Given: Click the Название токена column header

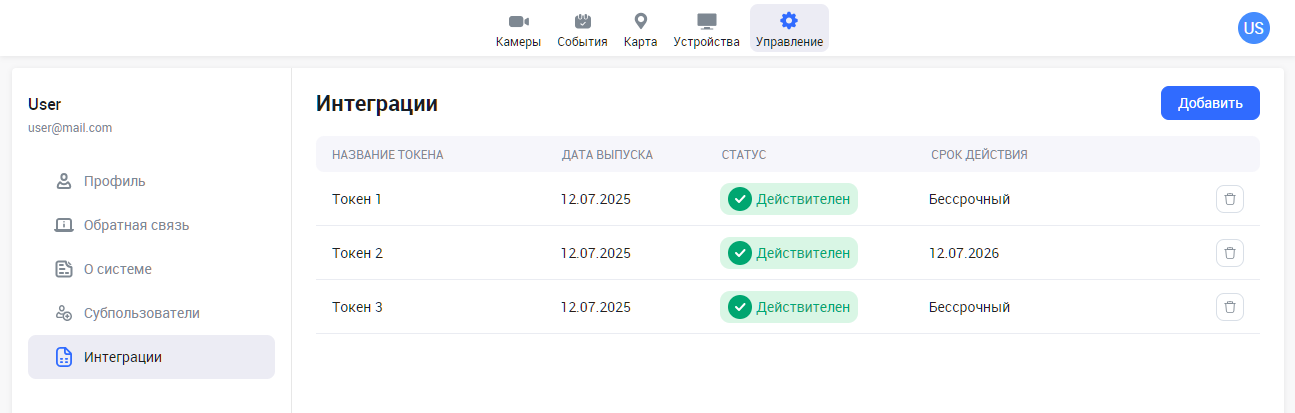Looking at the screenshot, I should [387, 155].
